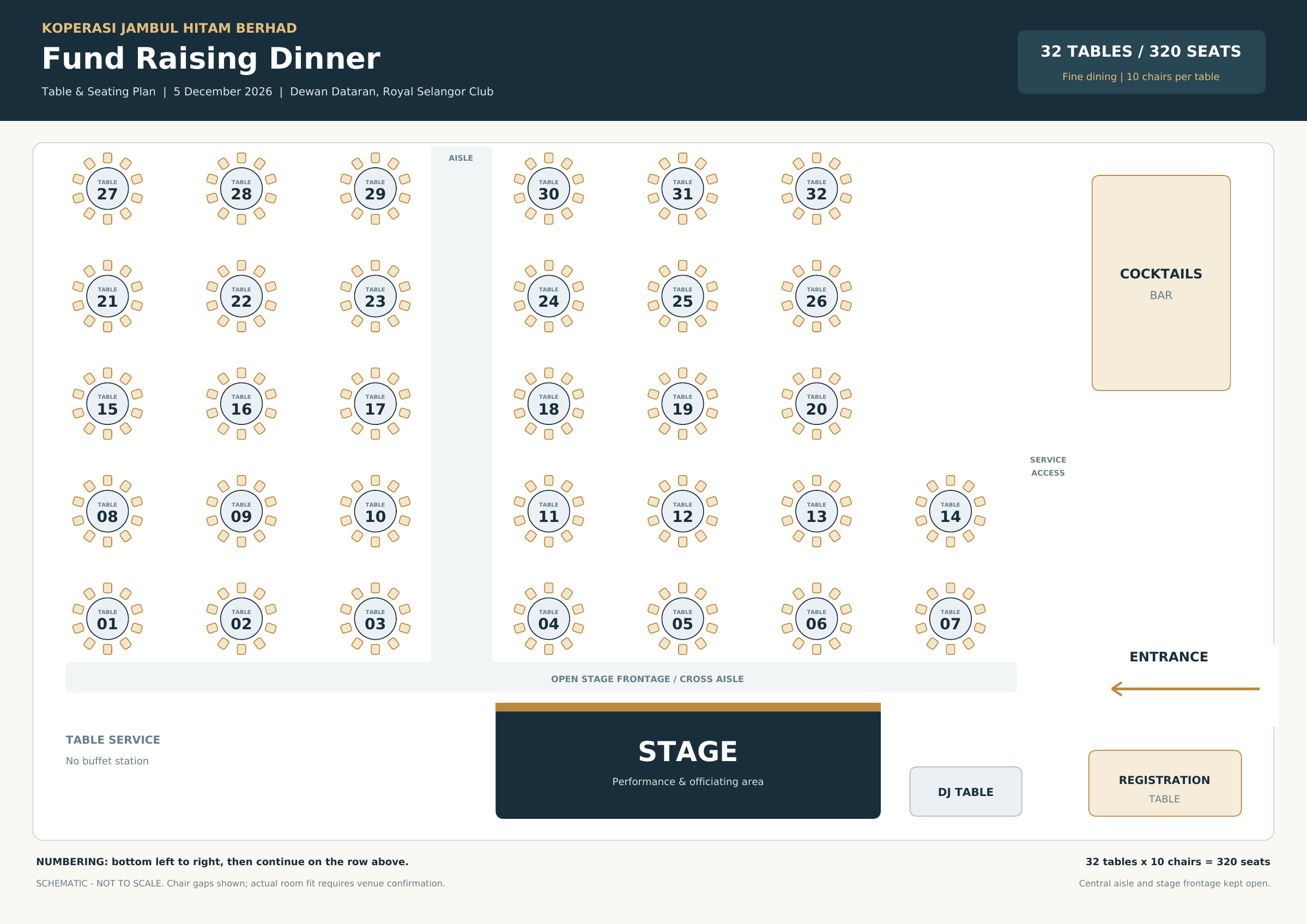
Task: Click the Schematic - Not to Scale disclaimer
Action: point(240,883)
